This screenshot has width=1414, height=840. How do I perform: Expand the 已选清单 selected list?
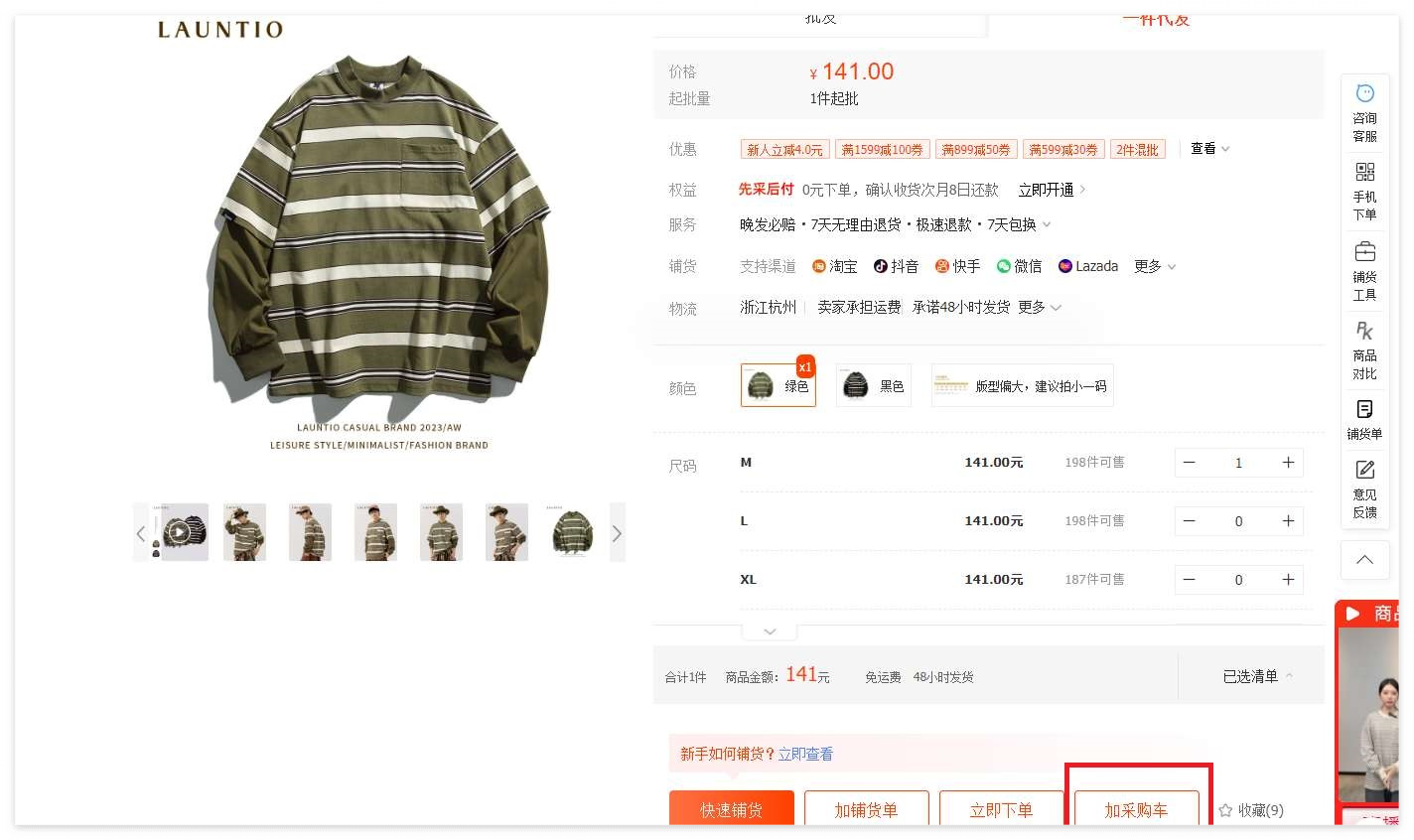(1258, 676)
